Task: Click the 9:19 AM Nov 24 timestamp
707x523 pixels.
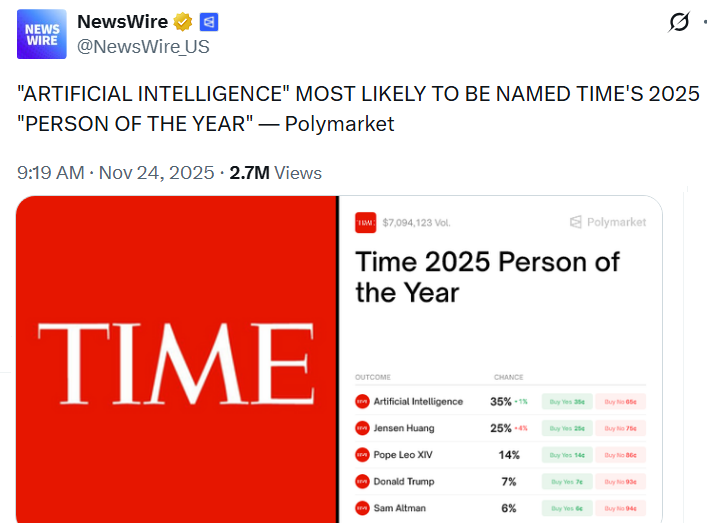Action: [x=116, y=172]
